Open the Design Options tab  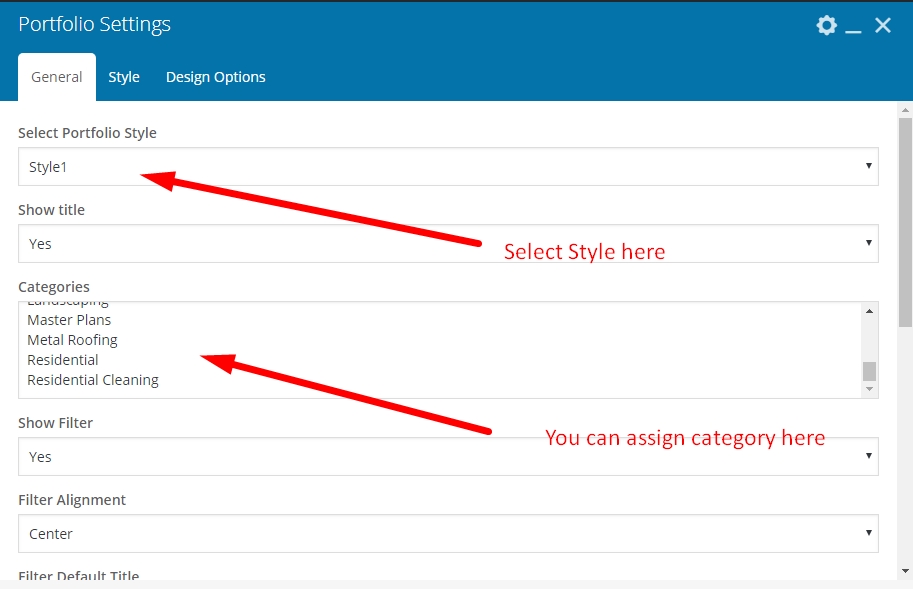216,77
